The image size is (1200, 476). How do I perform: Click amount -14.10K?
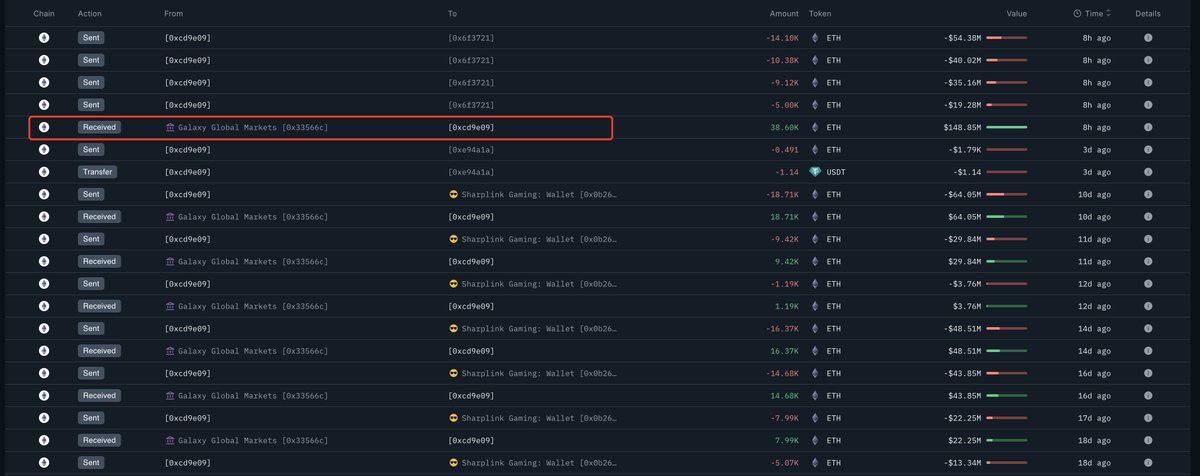pos(782,38)
